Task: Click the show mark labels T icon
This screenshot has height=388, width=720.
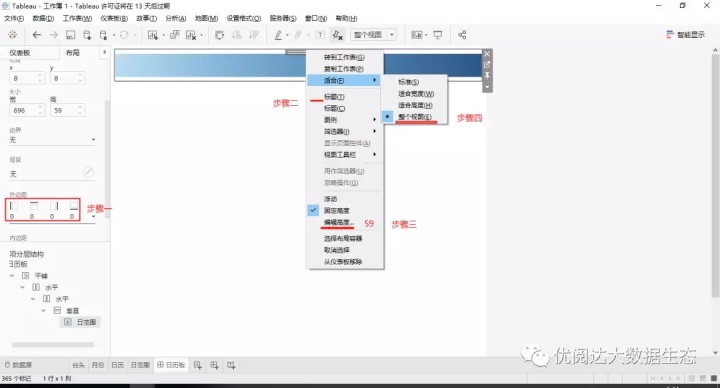Action: tap(321, 35)
